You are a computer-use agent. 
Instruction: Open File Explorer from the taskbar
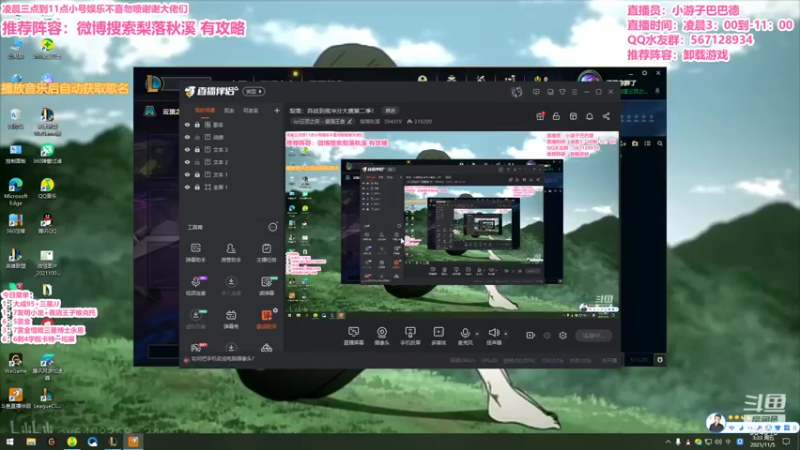[x=31, y=442]
